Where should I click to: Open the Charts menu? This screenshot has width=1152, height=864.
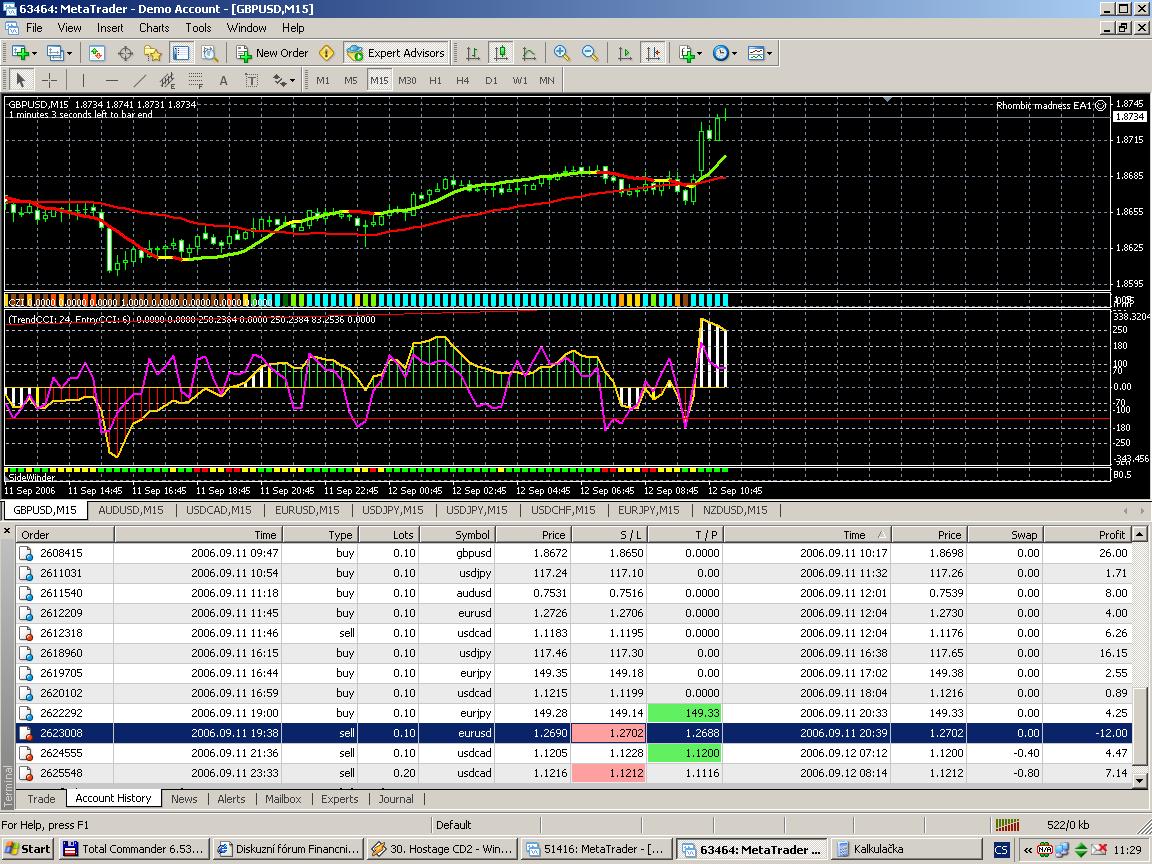click(x=154, y=28)
